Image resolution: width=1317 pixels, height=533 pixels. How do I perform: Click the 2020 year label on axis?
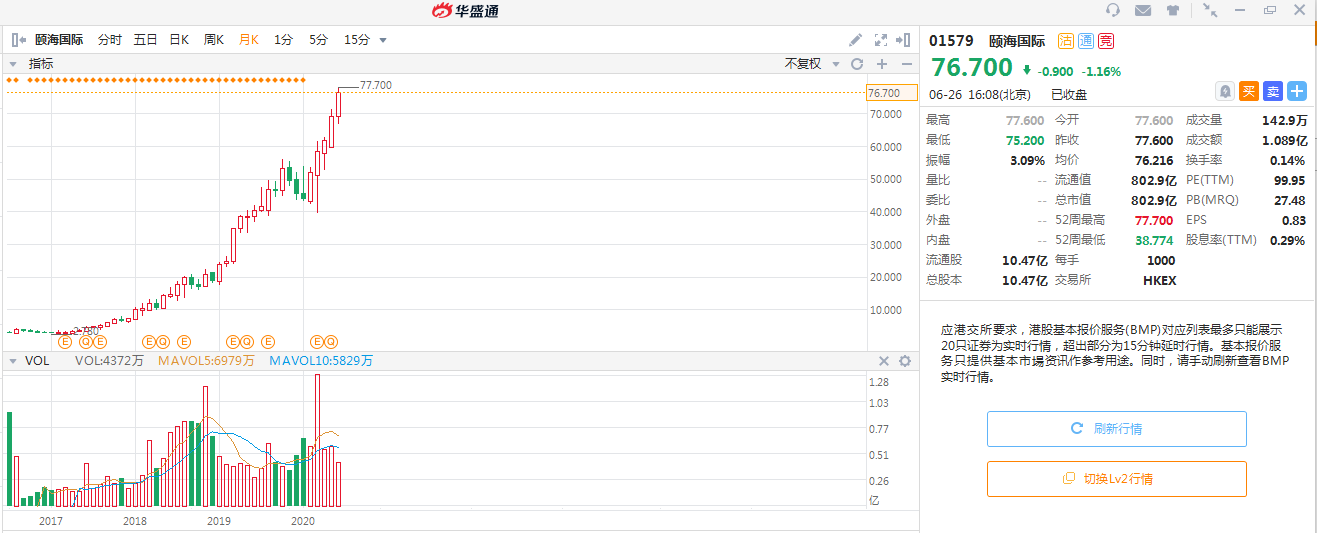(x=302, y=521)
